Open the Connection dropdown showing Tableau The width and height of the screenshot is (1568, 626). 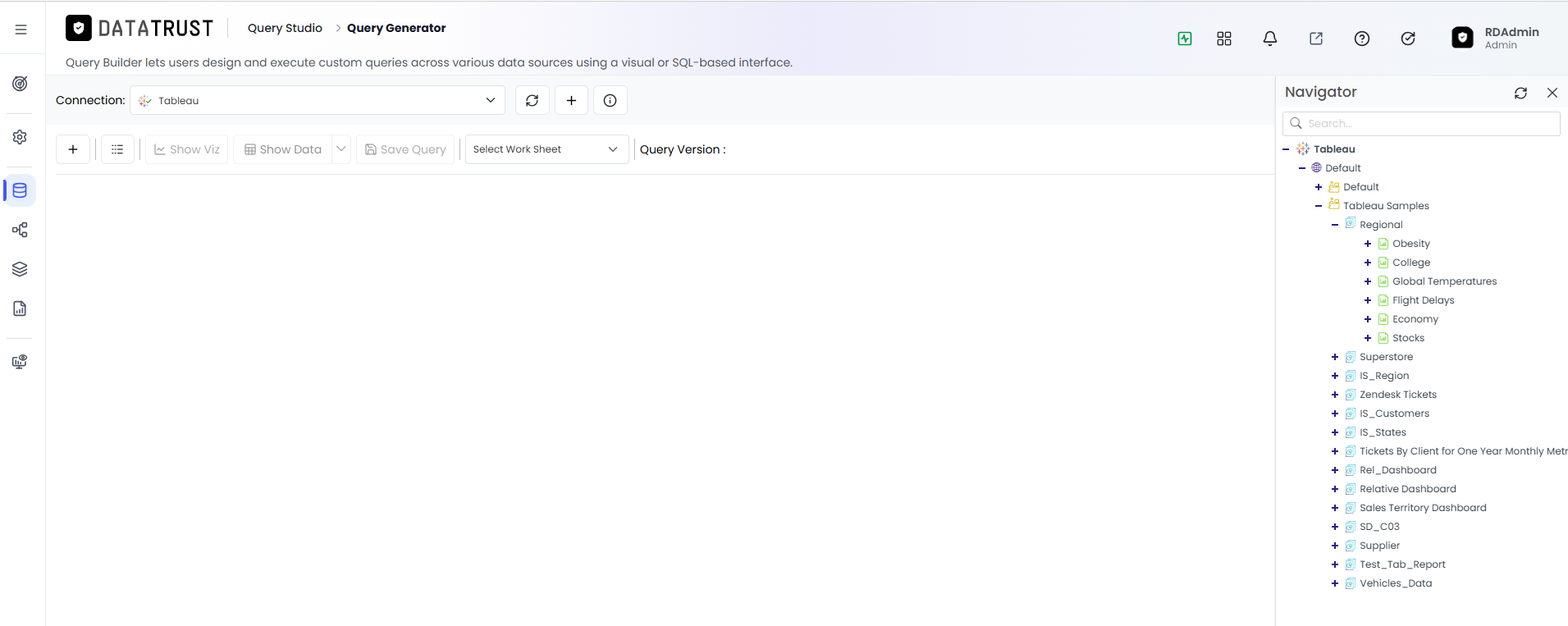(318, 100)
